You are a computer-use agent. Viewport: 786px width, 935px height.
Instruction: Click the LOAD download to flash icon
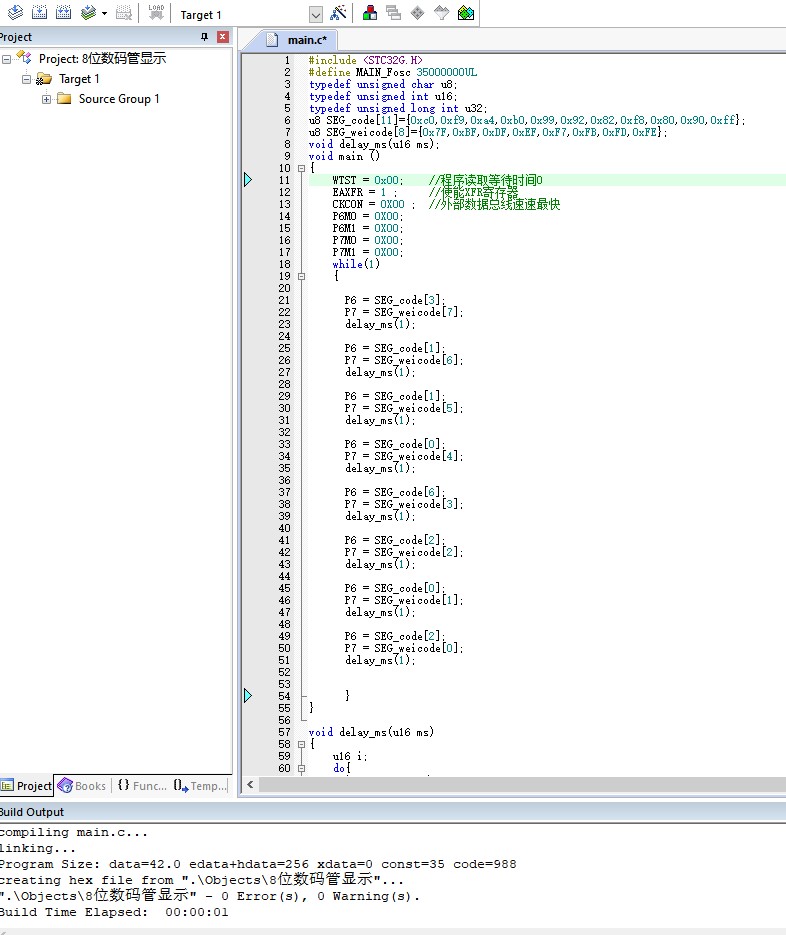pos(156,14)
